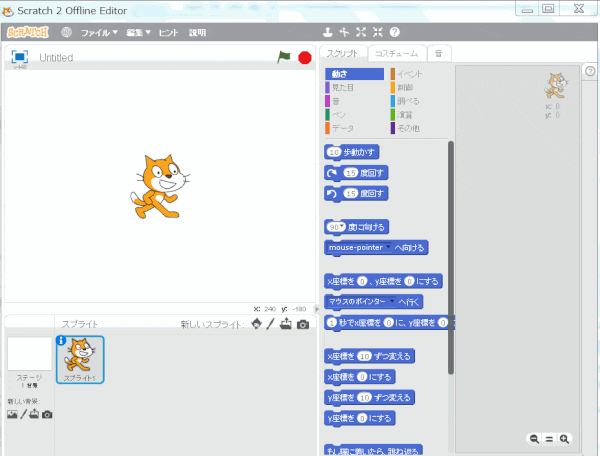Select the Delete scissors tool
The height and width of the screenshot is (456, 600).
coord(344,32)
